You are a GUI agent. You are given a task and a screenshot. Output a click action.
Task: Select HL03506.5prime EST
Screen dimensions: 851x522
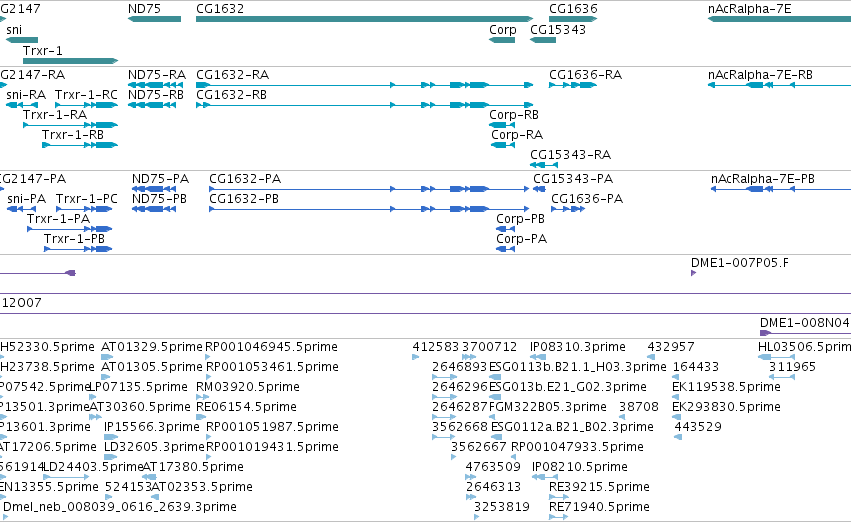[x=777, y=357]
